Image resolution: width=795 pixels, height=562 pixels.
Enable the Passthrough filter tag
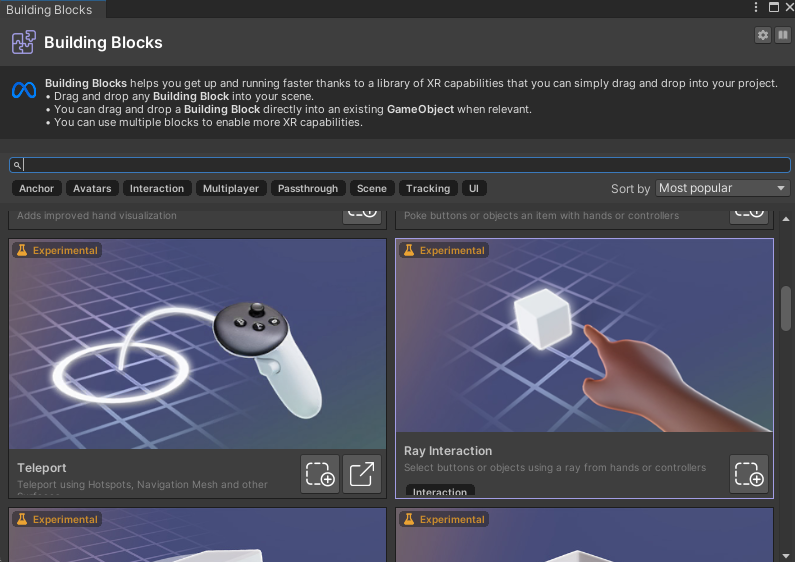pos(308,188)
